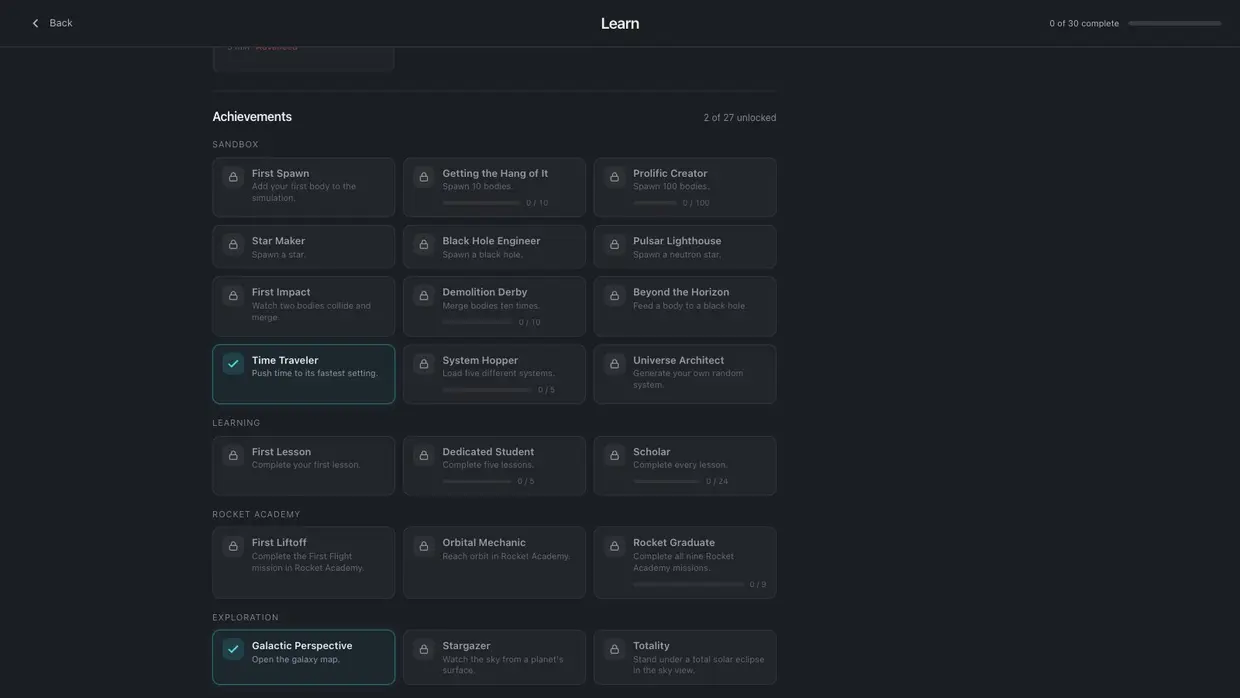Screen dimensions: 1240x698
Task: Click lock icon on First Liftoff card
Action: point(233,546)
